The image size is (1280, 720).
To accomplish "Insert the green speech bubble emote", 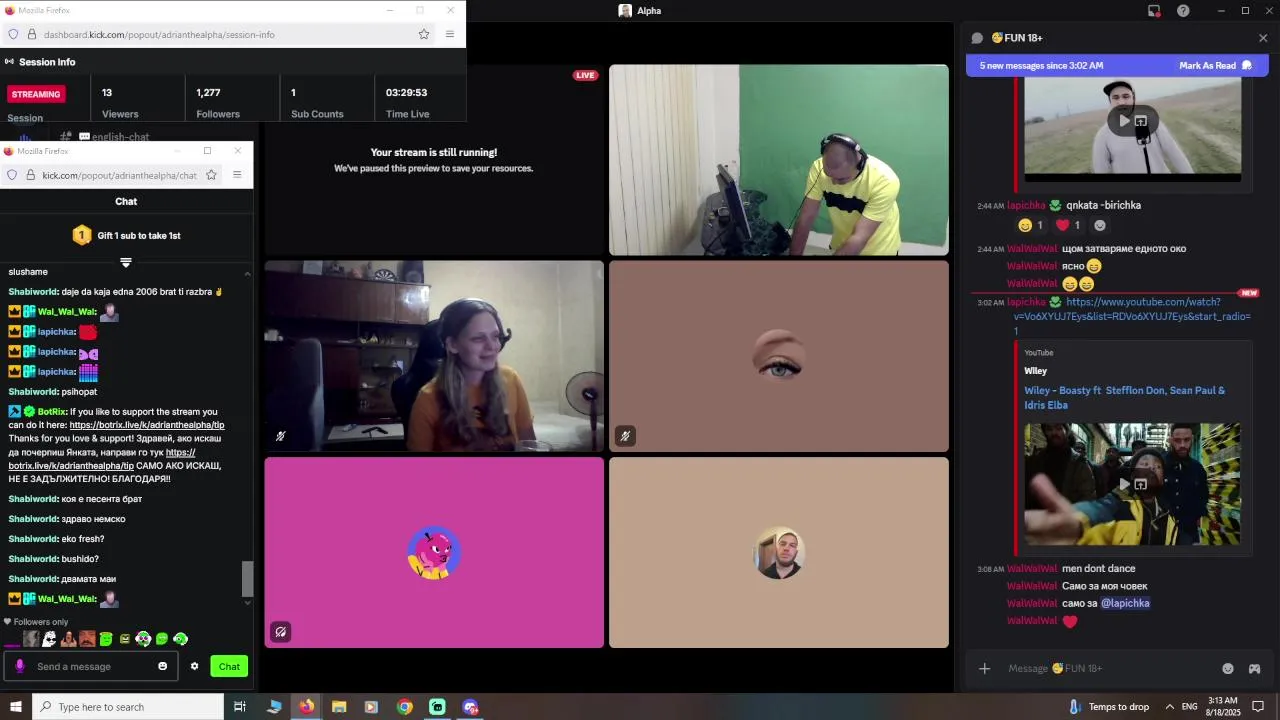I will (162, 639).
